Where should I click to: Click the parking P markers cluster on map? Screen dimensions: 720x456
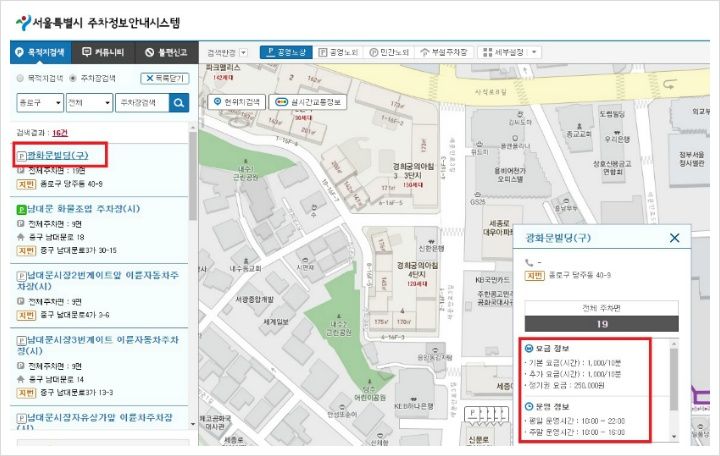point(487,415)
